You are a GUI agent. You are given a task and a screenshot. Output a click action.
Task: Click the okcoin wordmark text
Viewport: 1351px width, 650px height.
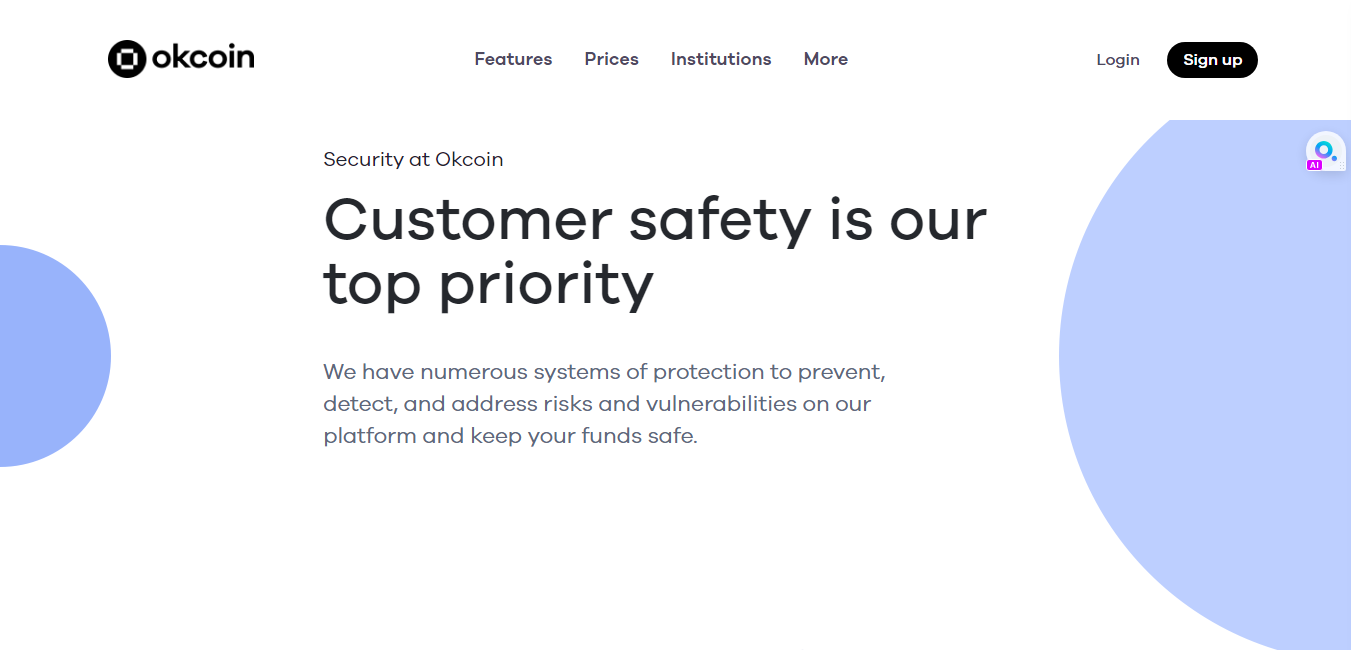[x=203, y=59]
